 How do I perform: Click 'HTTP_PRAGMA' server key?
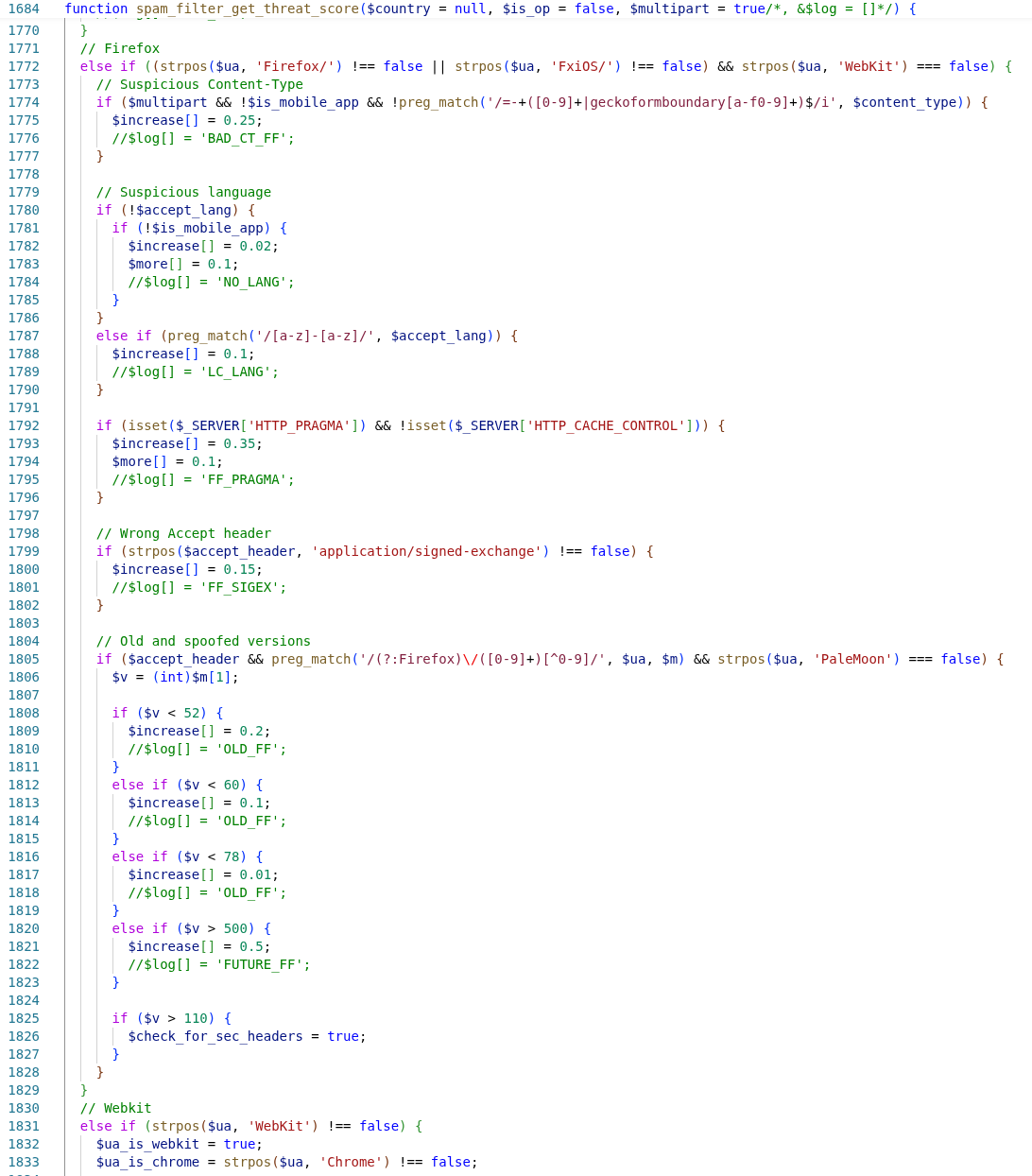point(299,425)
